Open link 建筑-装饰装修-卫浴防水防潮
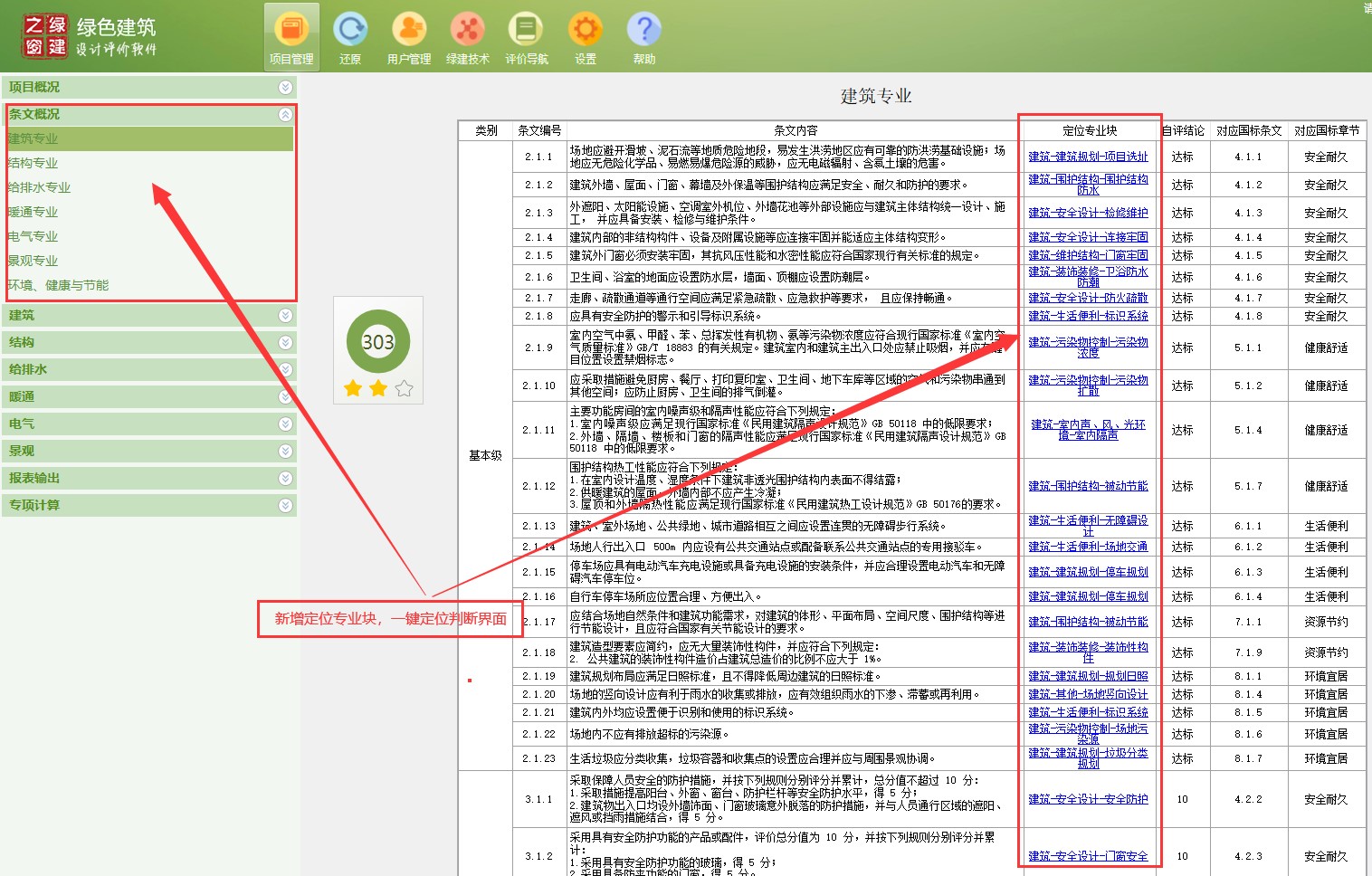The image size is (1372, 876). (1088, 277)
